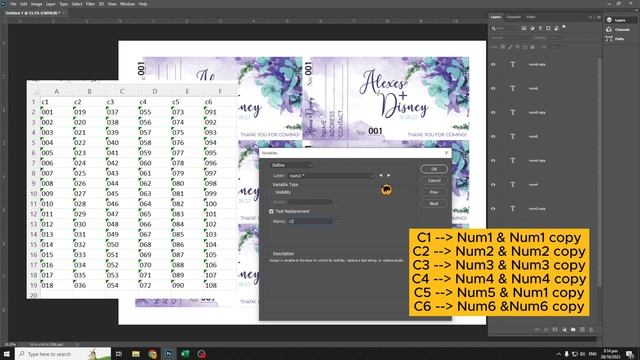Open the notification center icon

point(630,354)
